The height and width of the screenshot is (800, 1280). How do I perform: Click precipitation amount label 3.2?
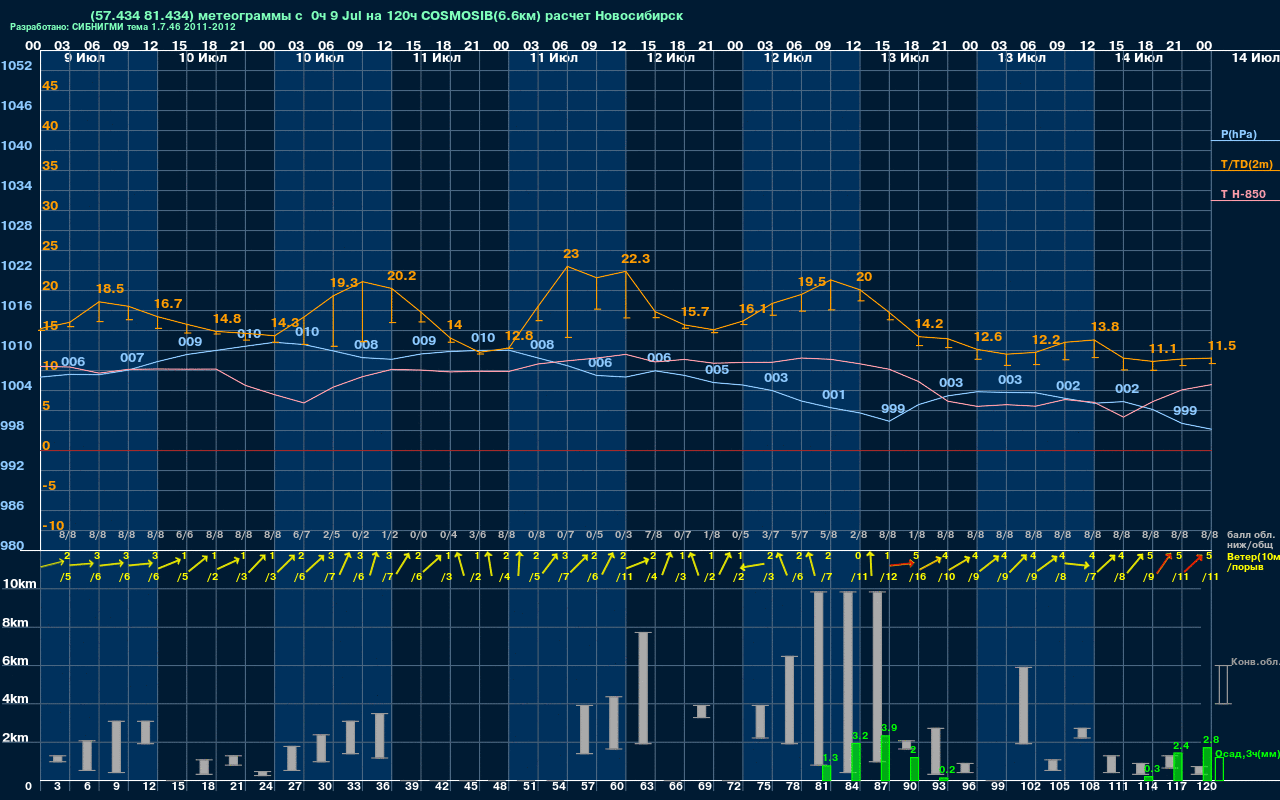pos(859,735)
